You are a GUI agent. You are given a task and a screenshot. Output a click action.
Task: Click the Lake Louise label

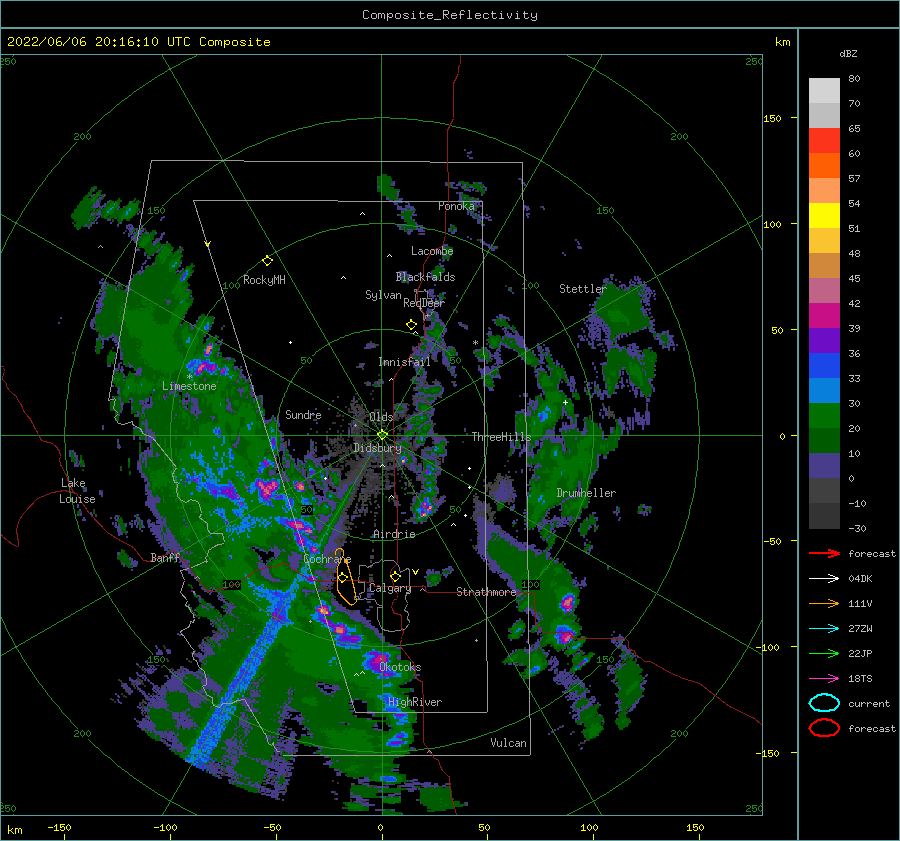point(77,491)
